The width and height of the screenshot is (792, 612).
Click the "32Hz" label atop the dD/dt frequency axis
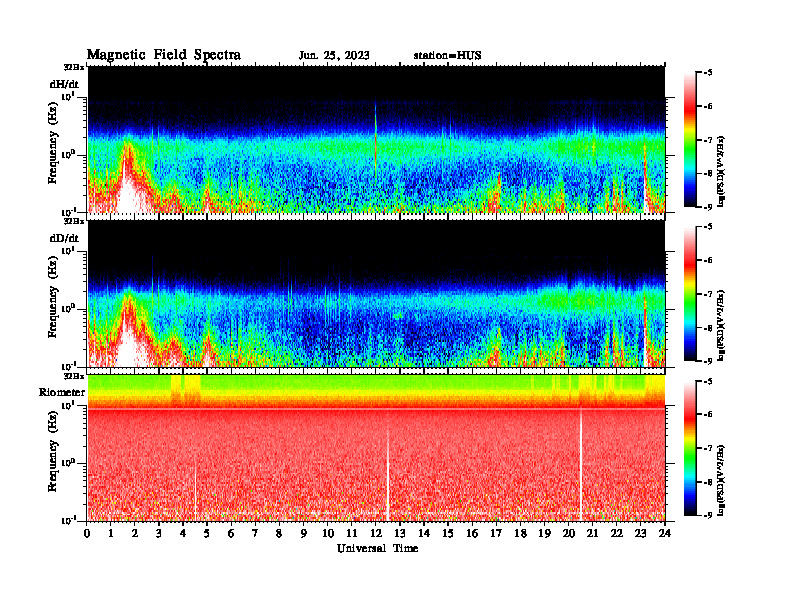[74, 221]
